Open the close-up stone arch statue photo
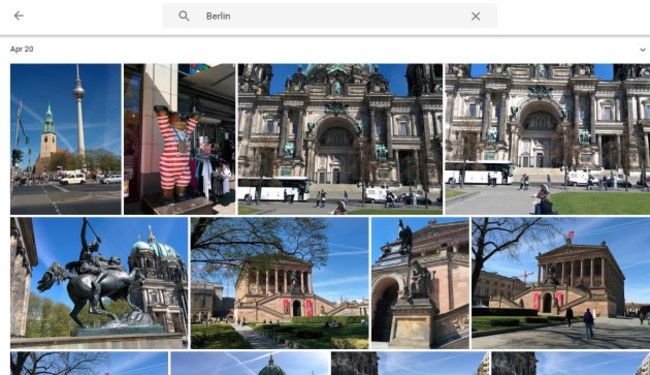Image resolution: width=650 pixels, height=375 pixels. [420, 283]
